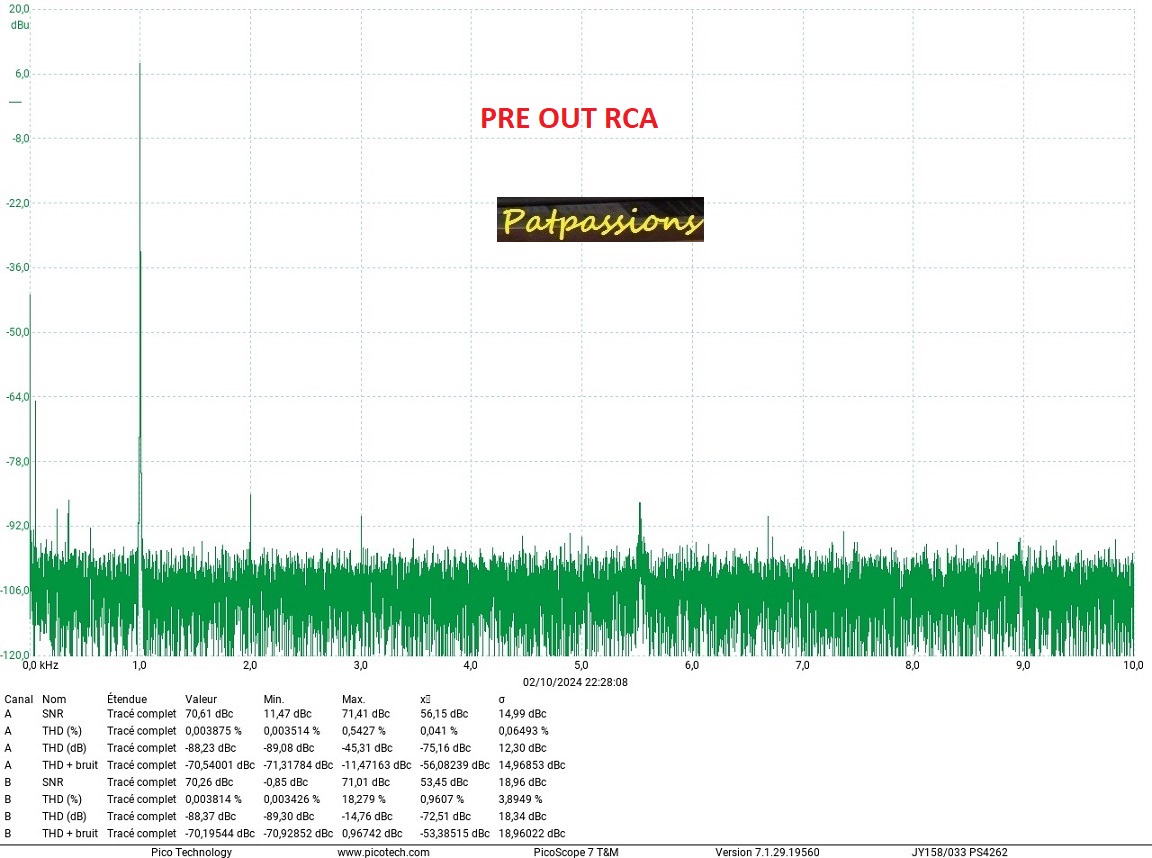Click the PRE OUT RCA title
This screenshot has width=1152, height=858.
click(x=569, y=118)
